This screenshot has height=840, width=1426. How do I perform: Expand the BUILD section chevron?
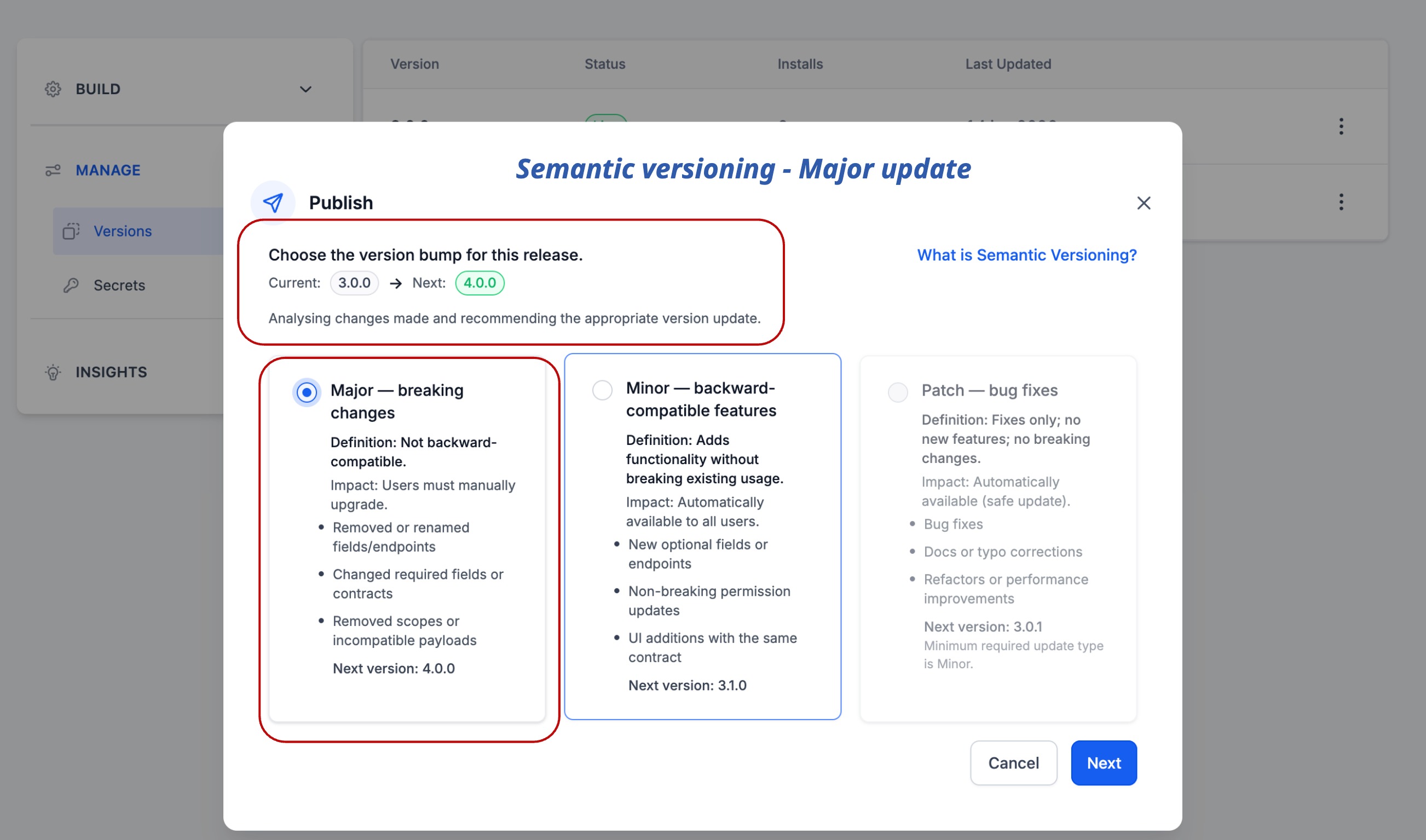click(305, 89)
